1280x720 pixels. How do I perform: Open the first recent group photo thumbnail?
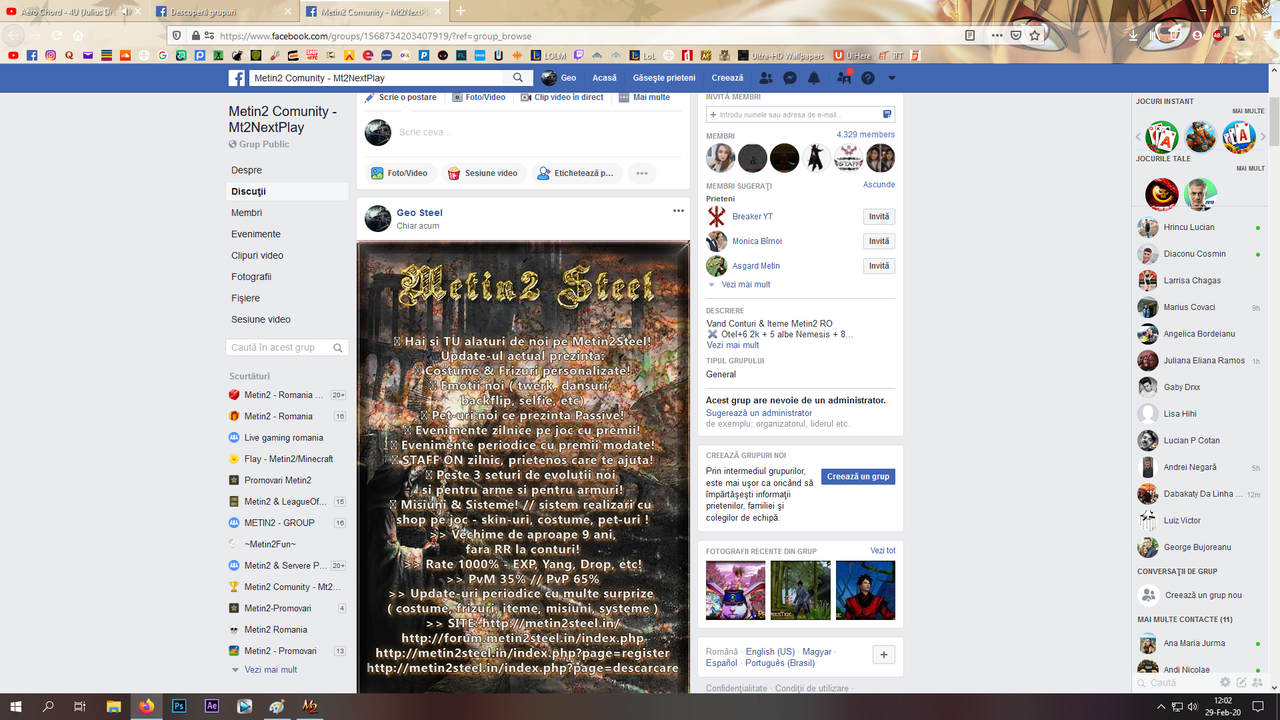[x=736, y=590]
